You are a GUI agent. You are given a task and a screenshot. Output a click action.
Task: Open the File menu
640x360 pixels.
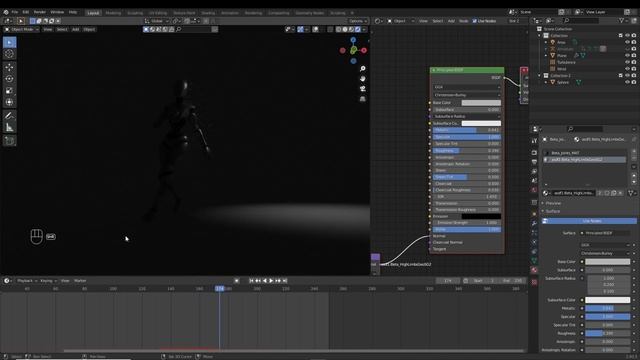point(15,12)
